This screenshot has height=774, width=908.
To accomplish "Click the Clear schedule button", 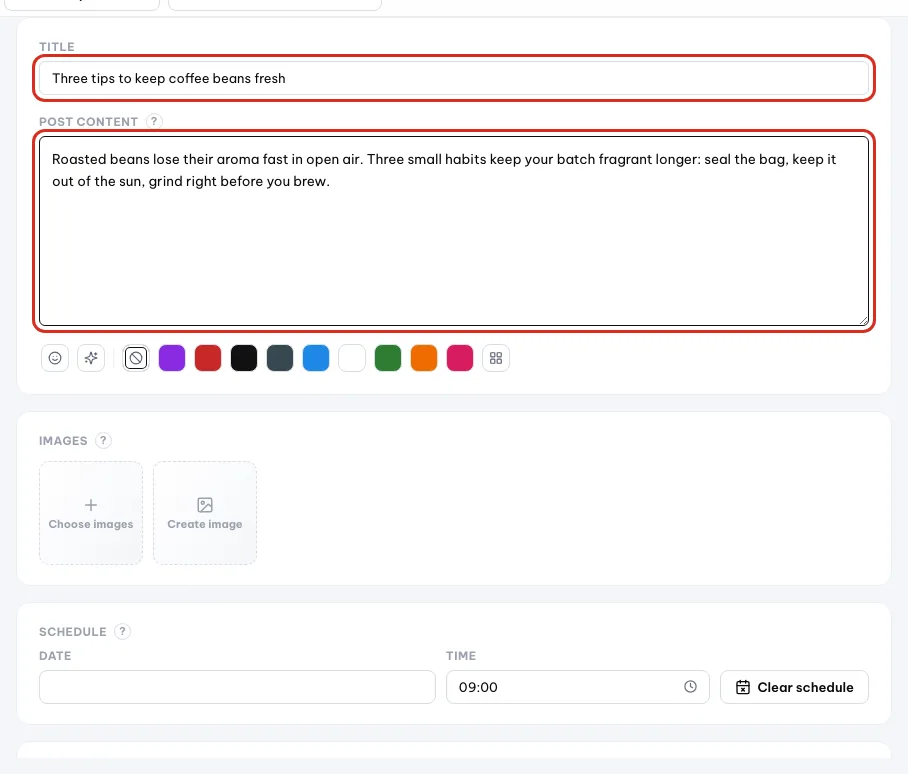I will click(794, 687).
